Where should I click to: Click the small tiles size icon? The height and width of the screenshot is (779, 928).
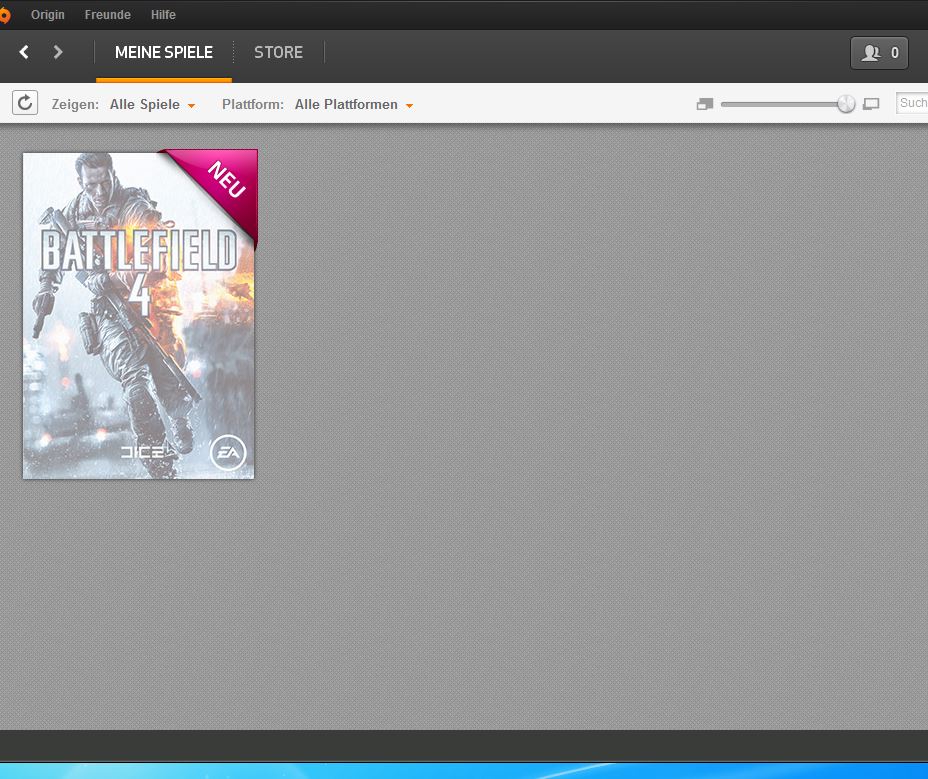[705, 104]
